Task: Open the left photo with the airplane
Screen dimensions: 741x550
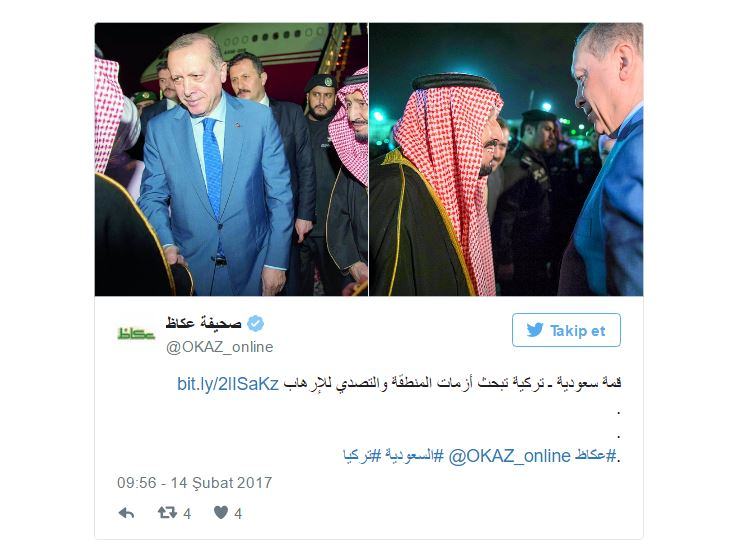Action: point(231,159)
